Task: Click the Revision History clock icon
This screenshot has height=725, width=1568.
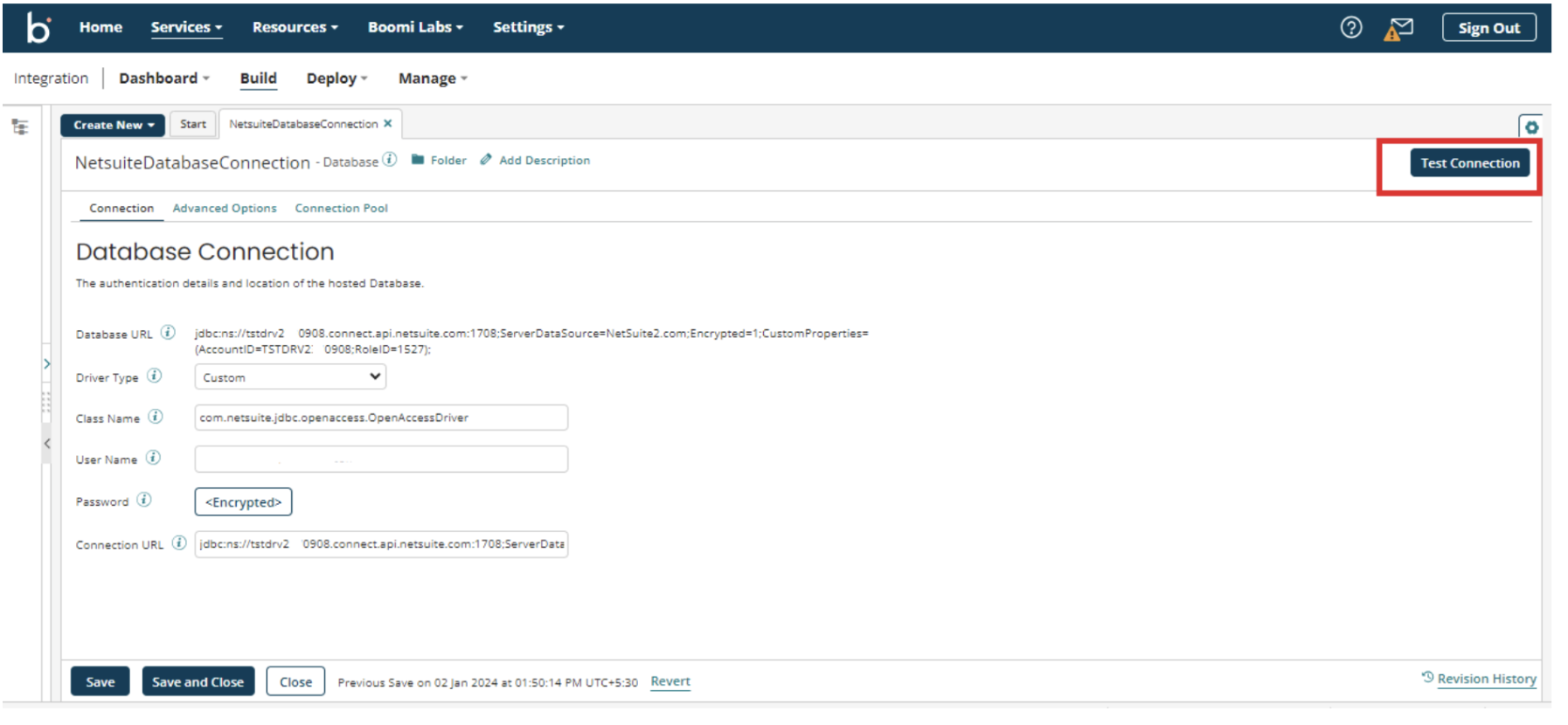Action: click(x=1427, y=677)
